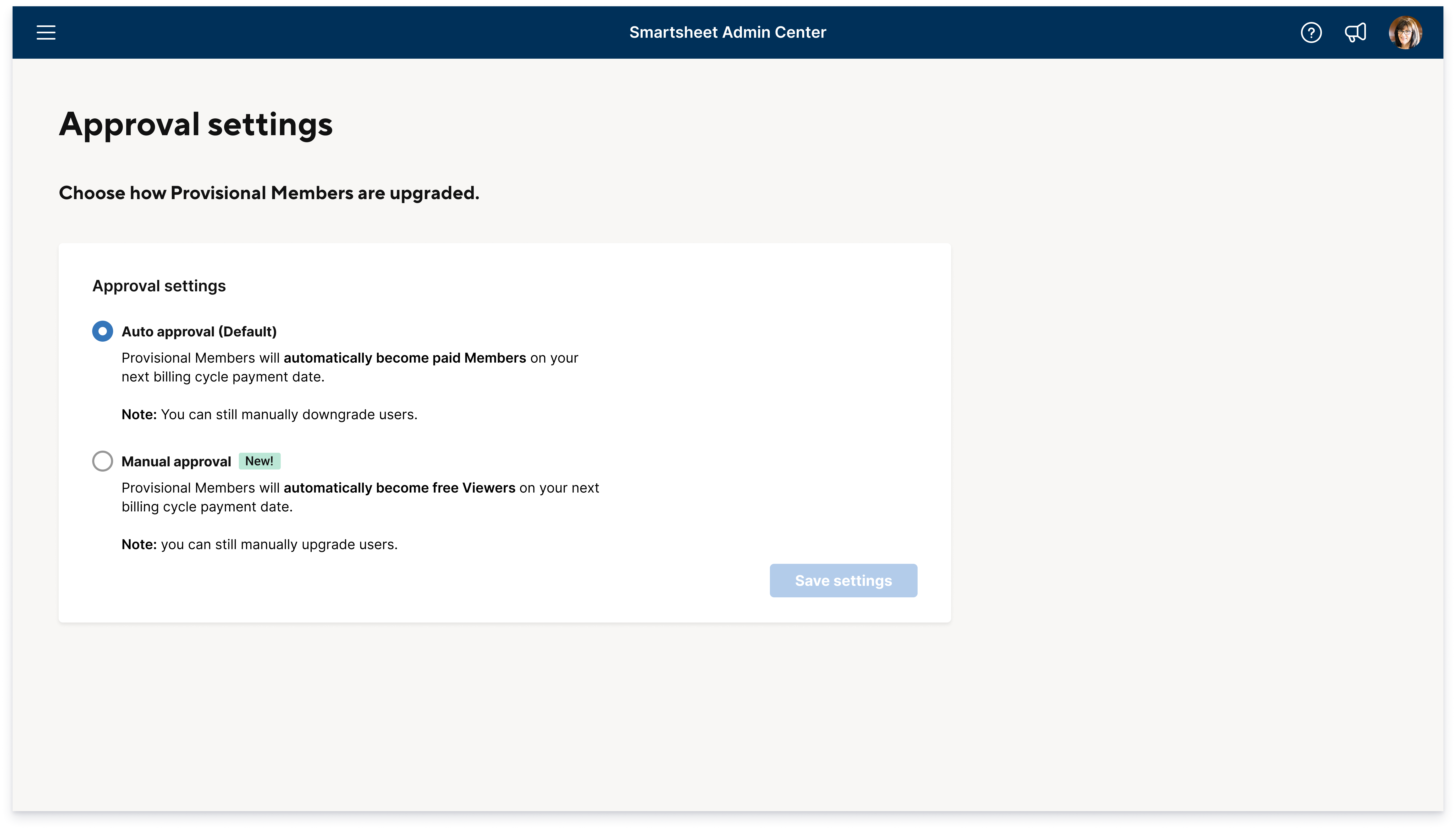Open the announcements megaphone icon
This screenshot has width=1456, height=830.
coord(1355,32)
